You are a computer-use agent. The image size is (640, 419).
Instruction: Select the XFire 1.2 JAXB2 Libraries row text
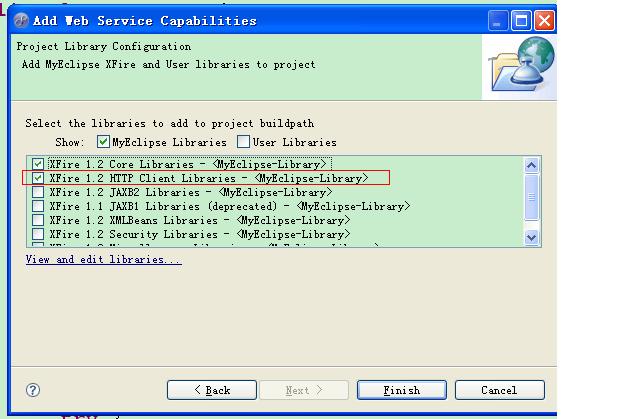tap(191, 192)
